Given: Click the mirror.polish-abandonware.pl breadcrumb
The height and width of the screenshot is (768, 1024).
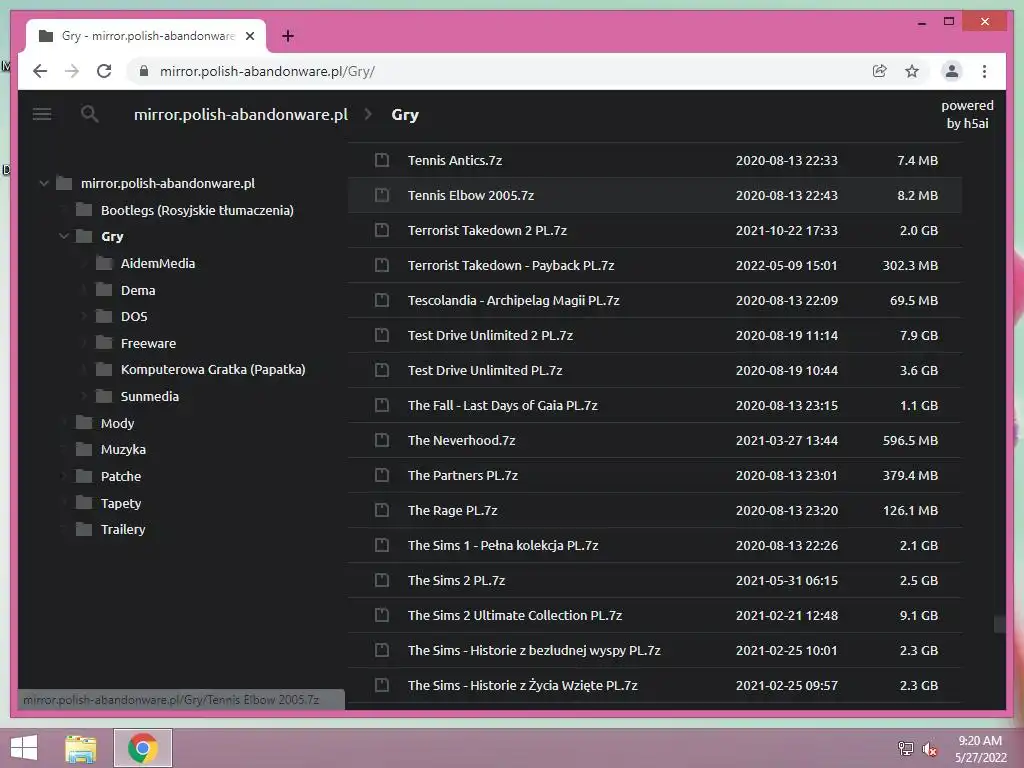Looking at the screenshot, I should (x=240, y=114).
